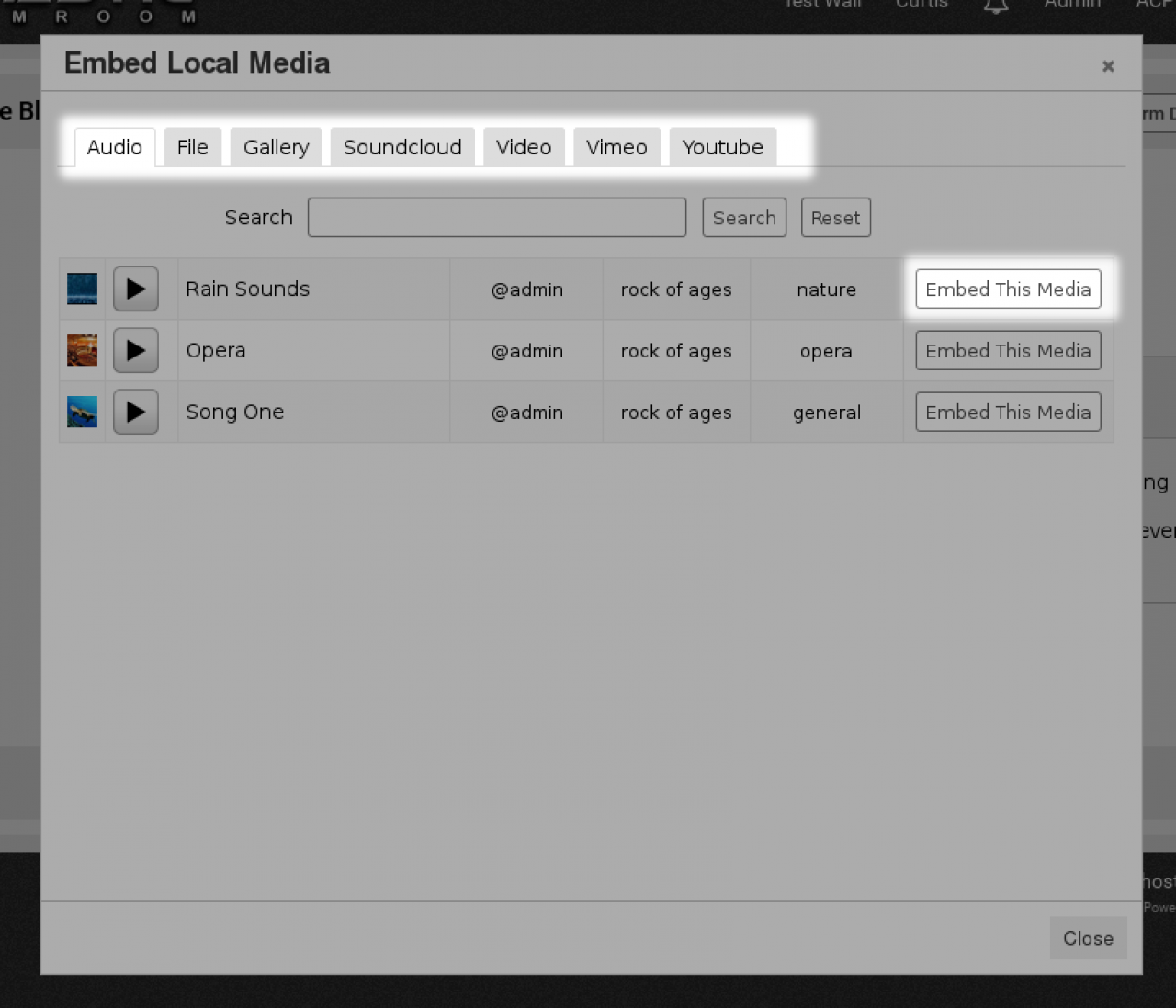
Task: Click the notification bell icon
Action: pyautogui.click(x=996, y=6)
